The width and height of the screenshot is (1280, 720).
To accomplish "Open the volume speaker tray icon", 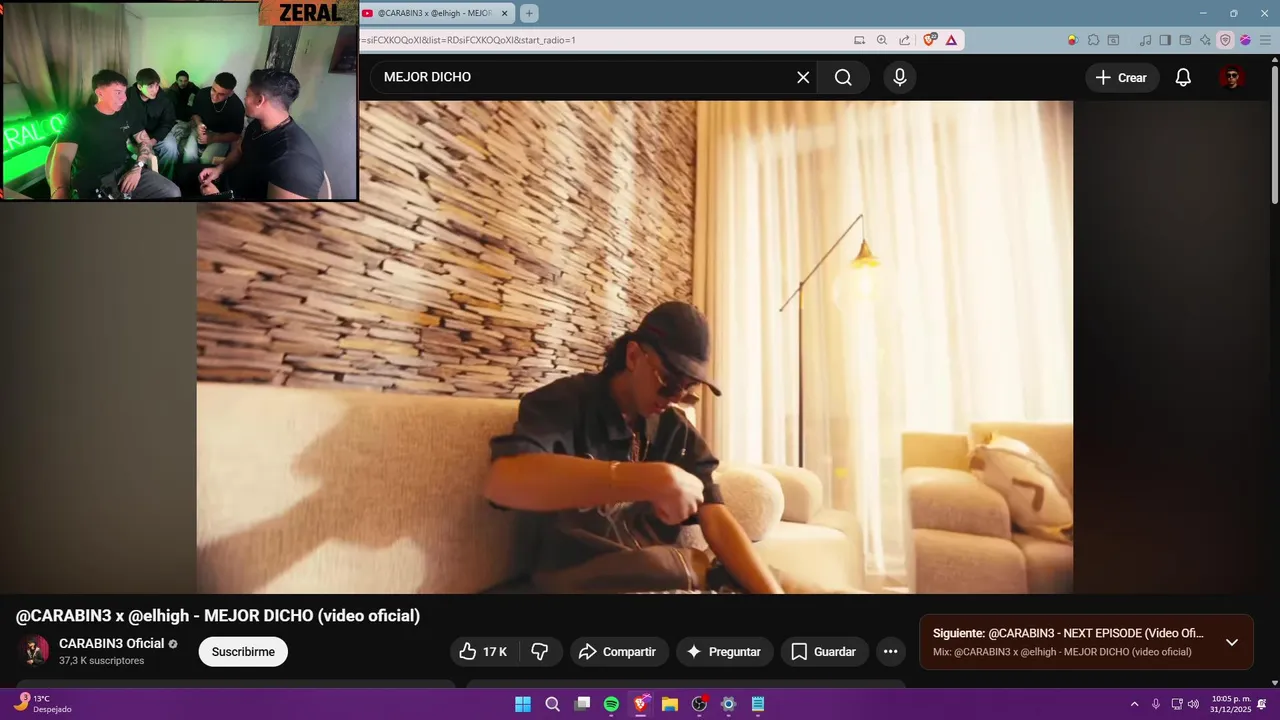I will (x=1193, y=704).
